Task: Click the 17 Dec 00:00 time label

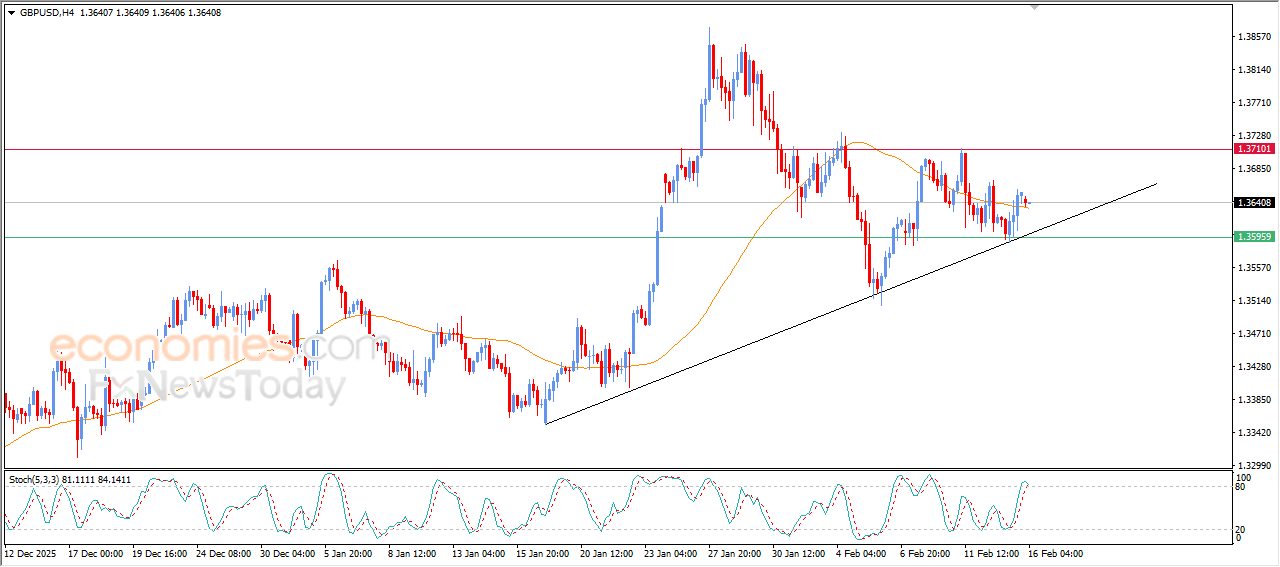Action: coord(95,553)
